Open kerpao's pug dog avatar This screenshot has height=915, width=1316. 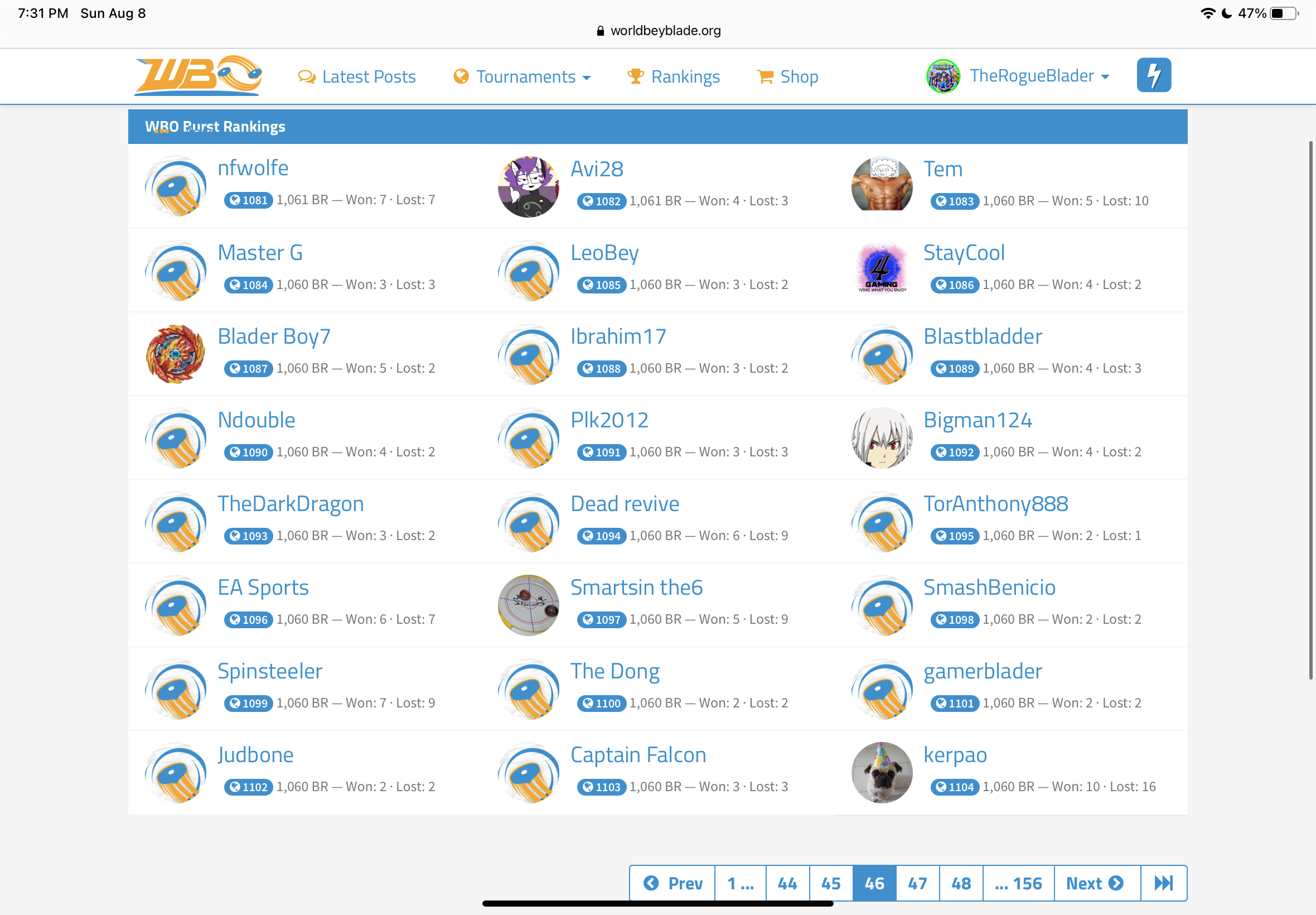click(x=881, y=772)
